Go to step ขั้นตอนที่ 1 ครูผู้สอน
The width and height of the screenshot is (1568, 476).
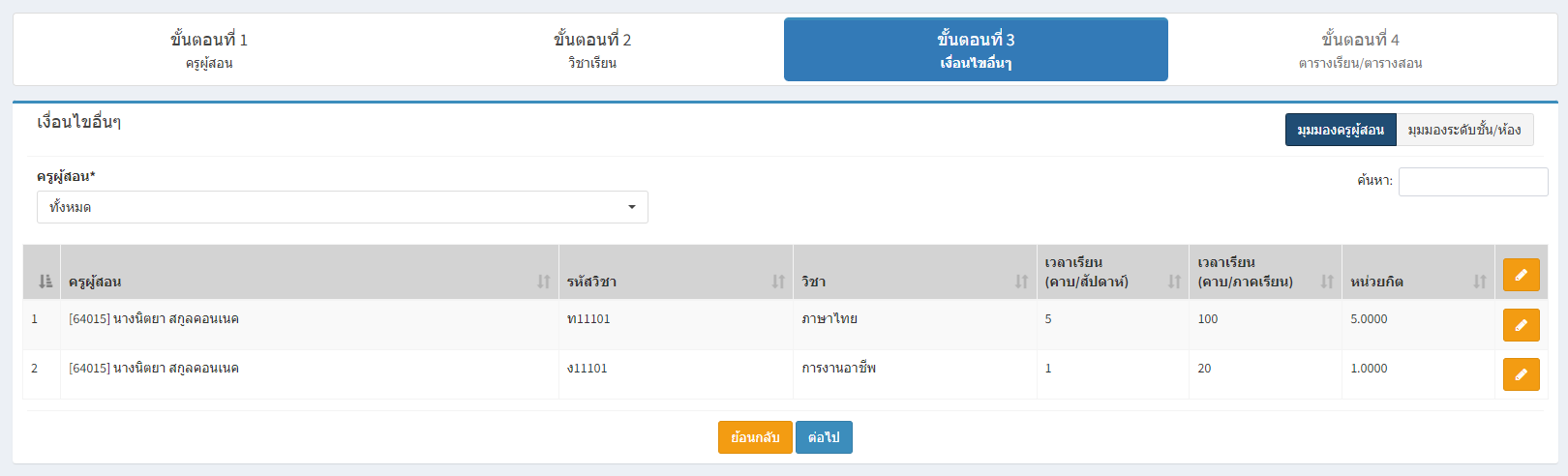coord(209,49)
